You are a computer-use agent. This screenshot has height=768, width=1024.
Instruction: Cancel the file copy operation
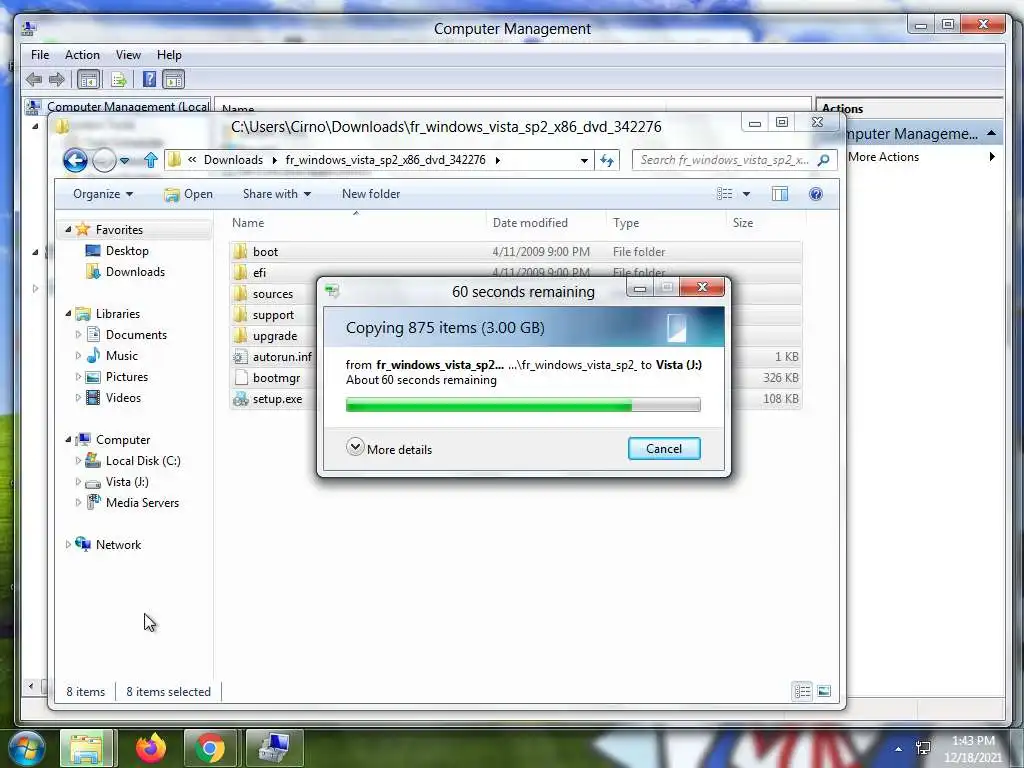click(664, 449)
